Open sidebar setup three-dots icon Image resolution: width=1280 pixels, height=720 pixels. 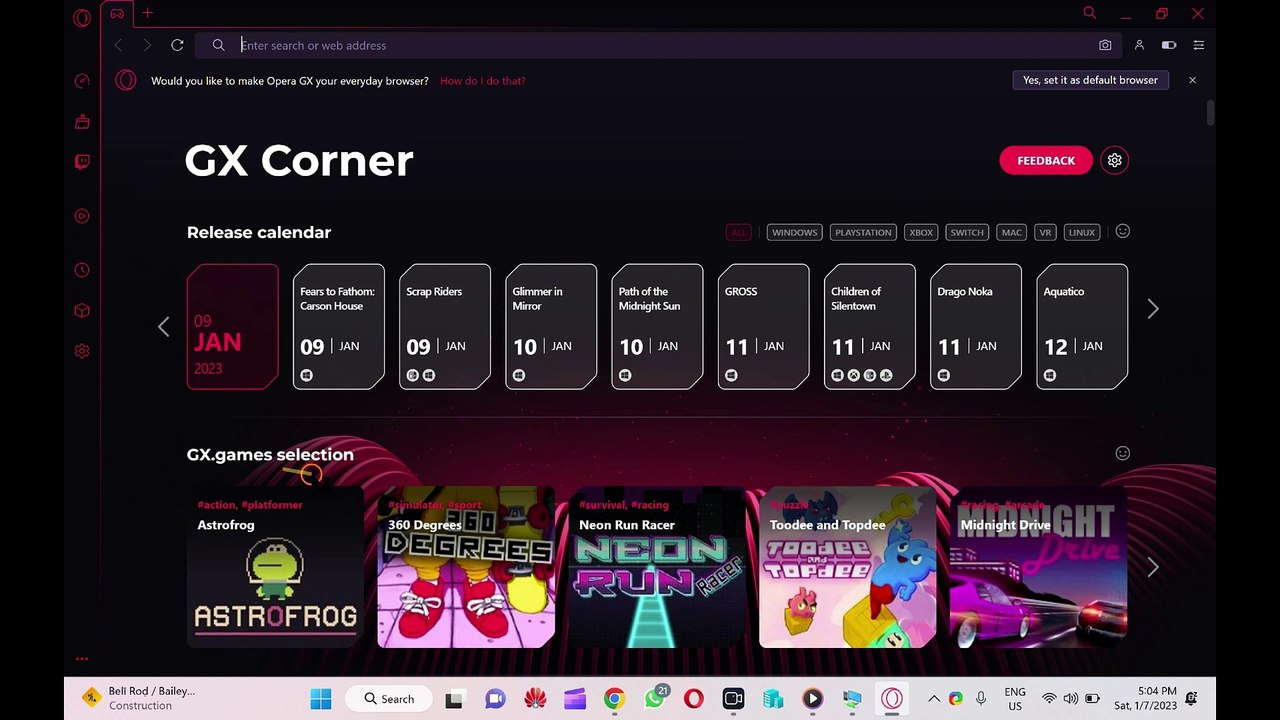coord(82,658)
